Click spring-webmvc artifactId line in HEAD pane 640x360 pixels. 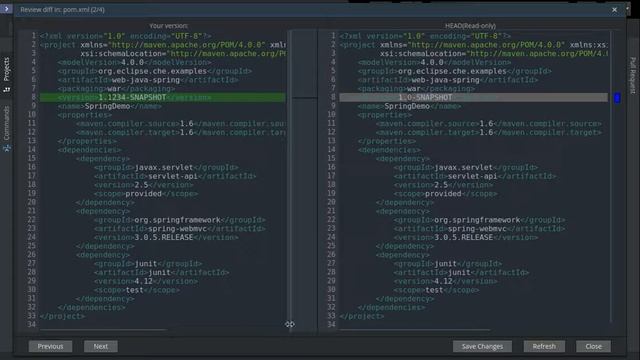click(479, 229)
